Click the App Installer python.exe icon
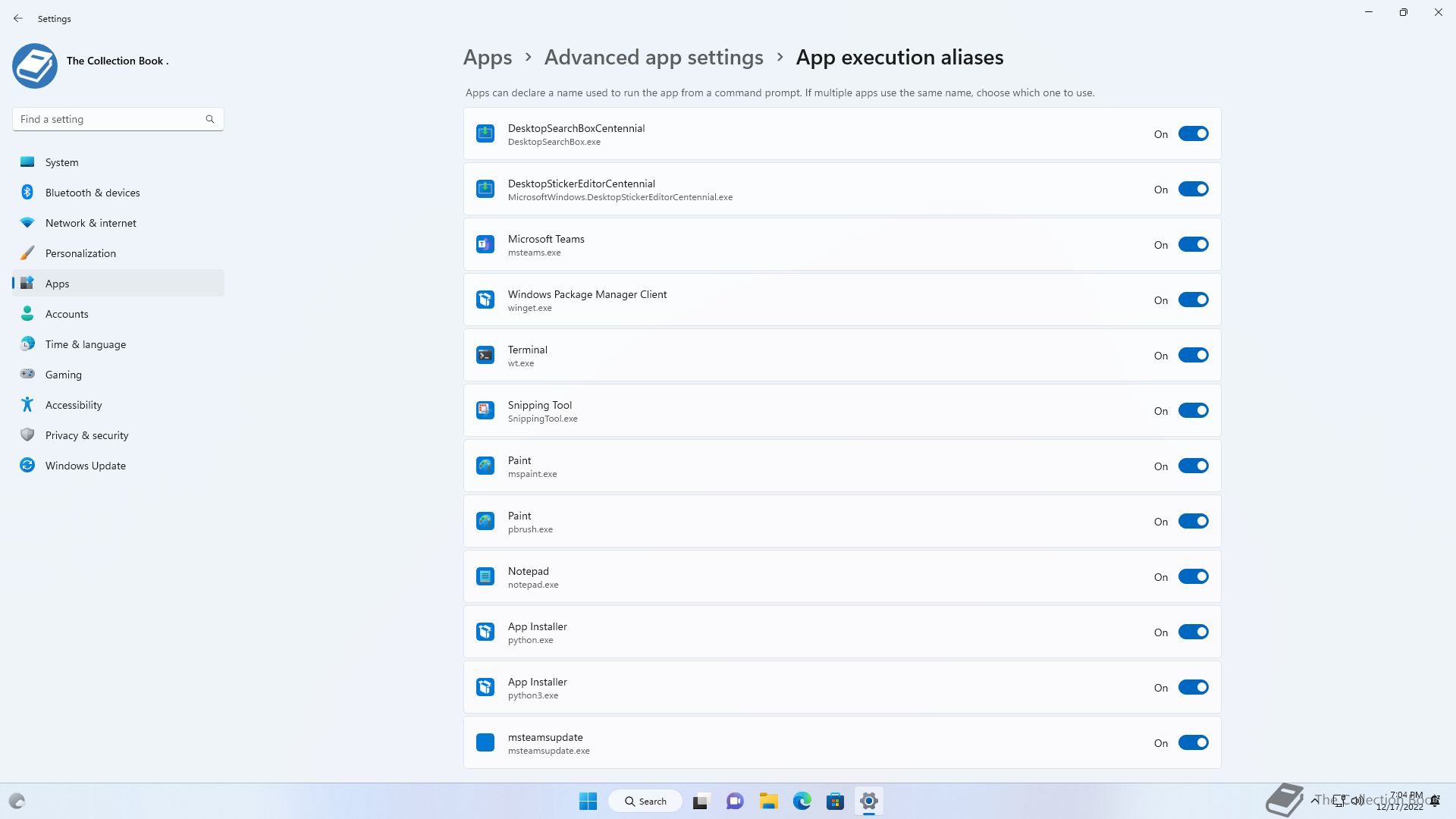Image resolution: width=1456 pixels, height=819 pixels. coord(485,632)
